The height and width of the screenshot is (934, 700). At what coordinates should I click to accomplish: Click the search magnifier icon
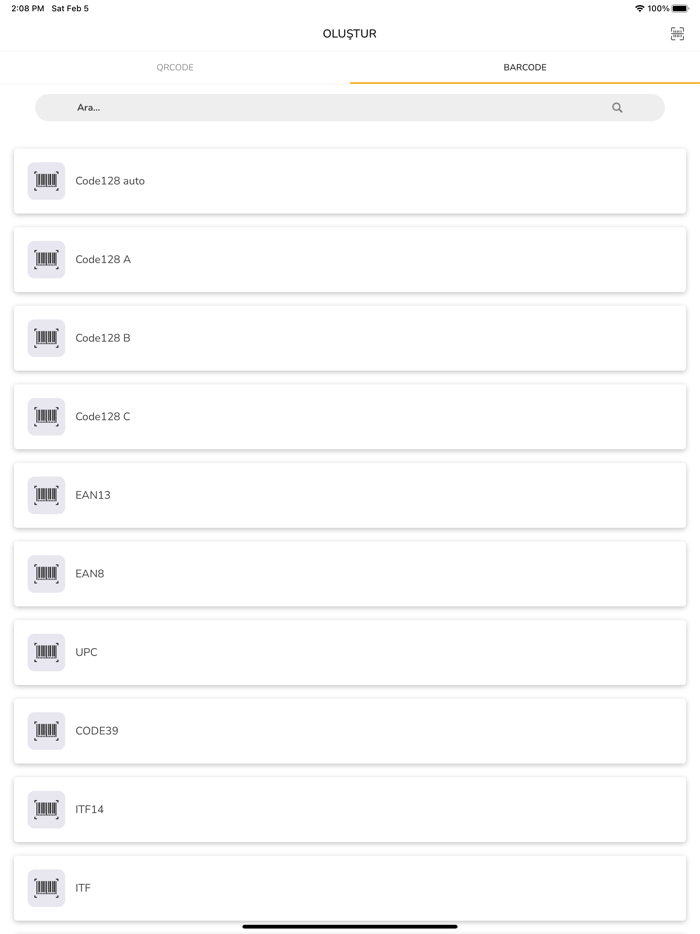(x=617, y=108)
